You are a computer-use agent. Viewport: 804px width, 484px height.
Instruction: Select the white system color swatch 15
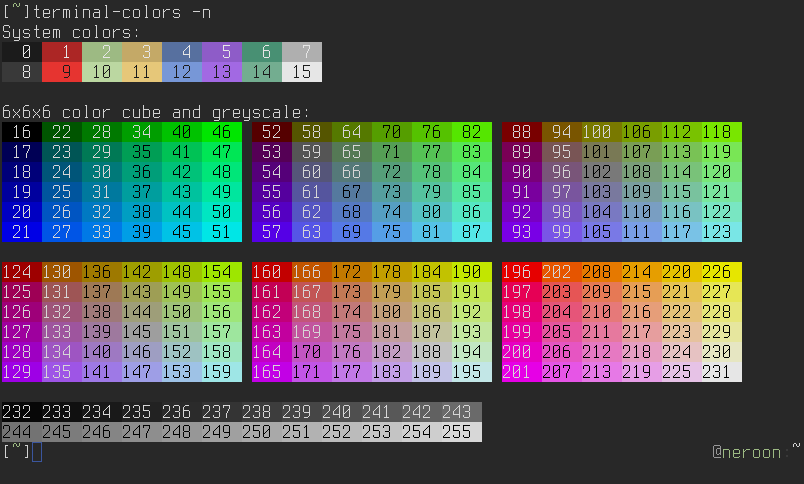pyautogui.click(x=302, y=72)
